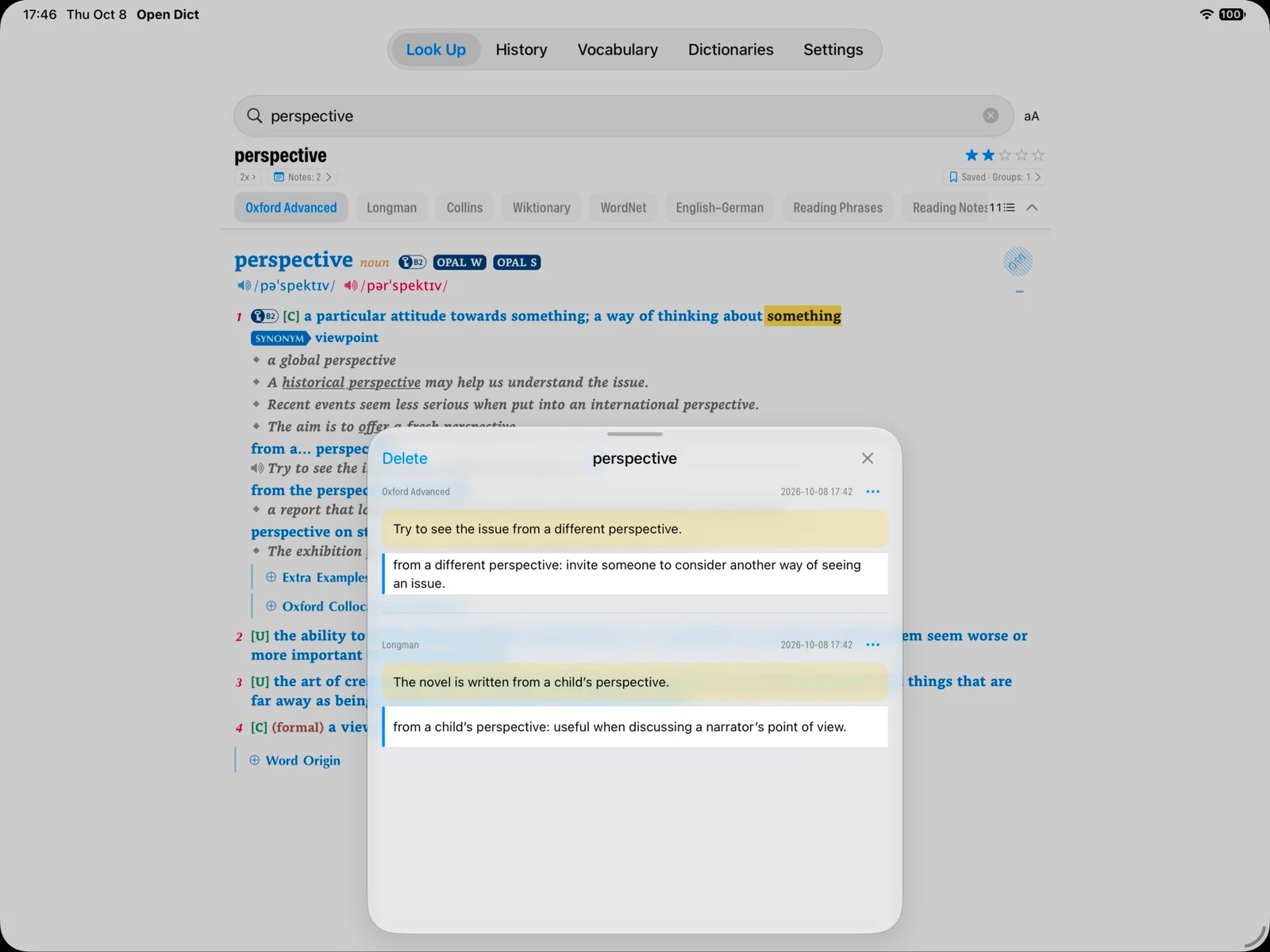Screen dimensions: 1270x952
Task: Open Saved Groups: 1 details
Action: pyautogui.click(x=995, y=177)
